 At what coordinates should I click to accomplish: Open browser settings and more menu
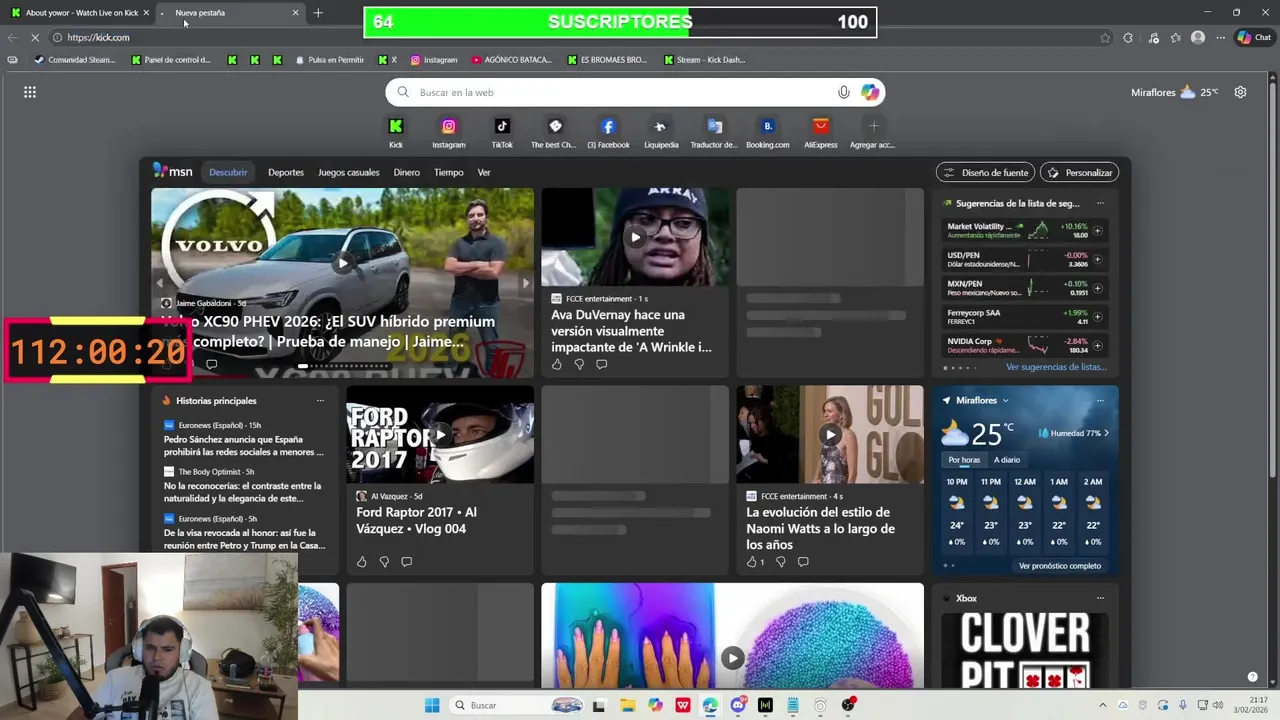coord(1221,37)
